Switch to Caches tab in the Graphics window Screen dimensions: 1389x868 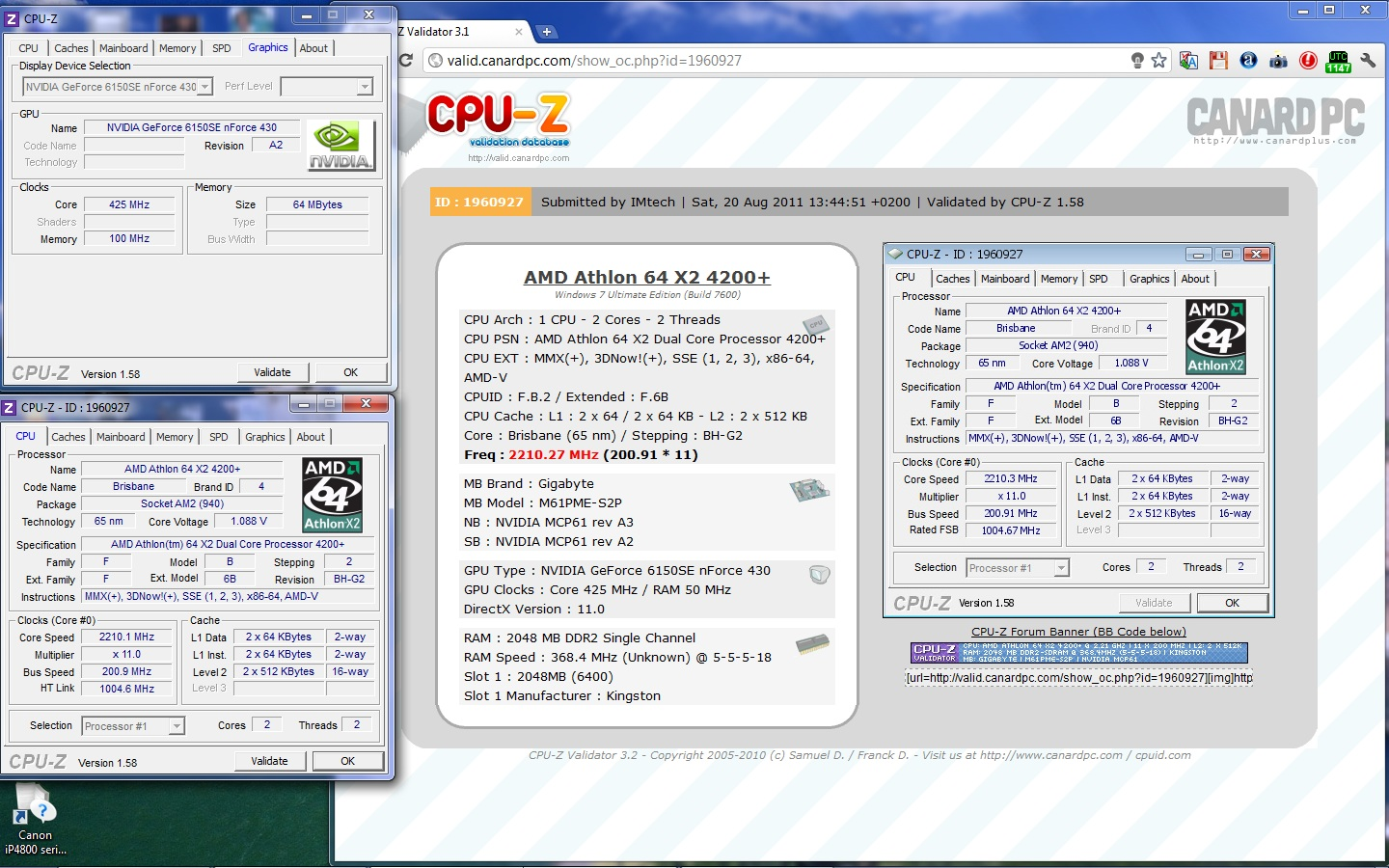[x=71, y=48]
